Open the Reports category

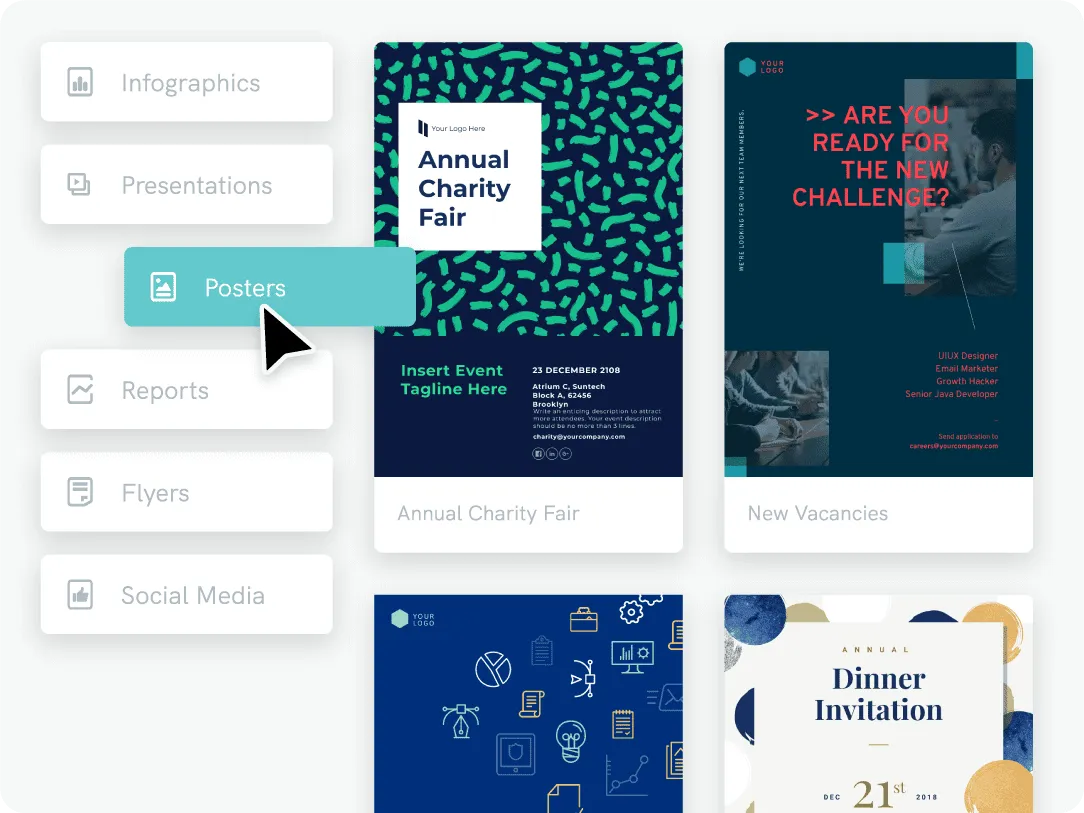pos(187,389)
